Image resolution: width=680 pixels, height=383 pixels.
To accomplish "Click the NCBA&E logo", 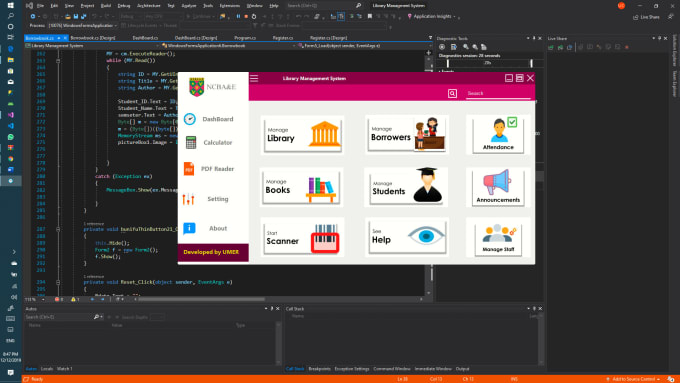I will click(212, 87).
